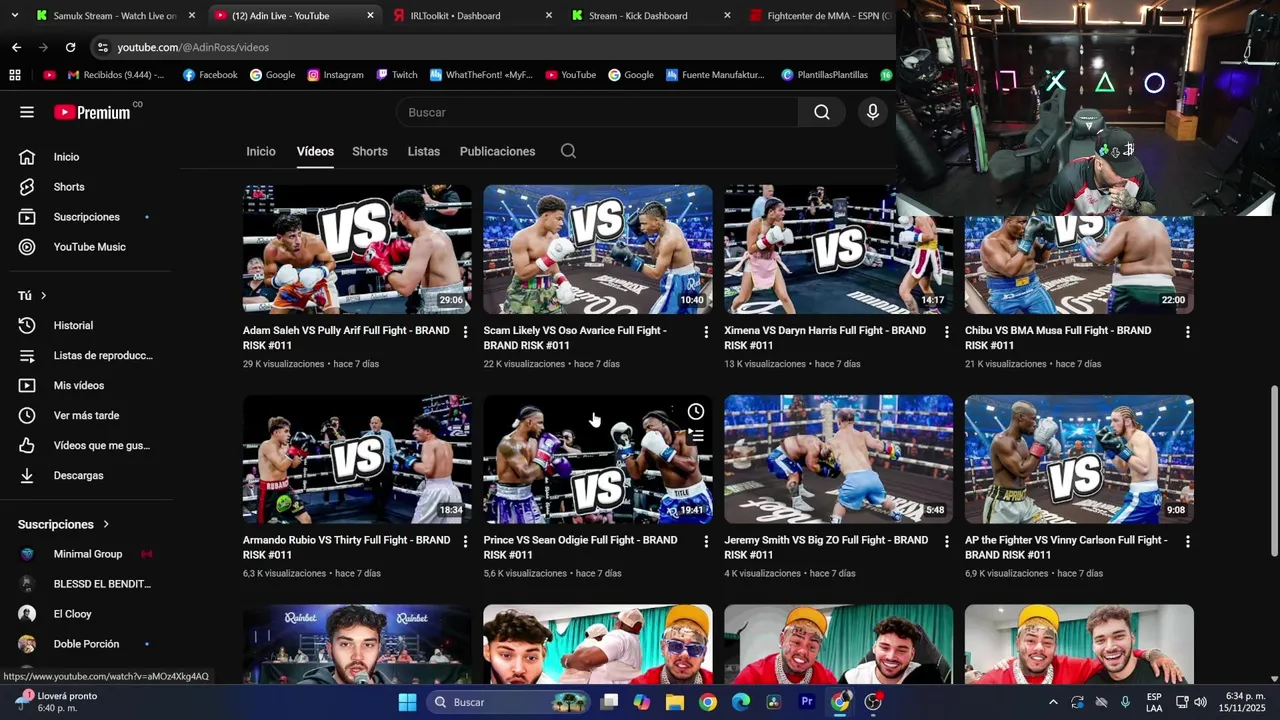
Task: Open WhatTheFont bookmark
Action: 481,75
